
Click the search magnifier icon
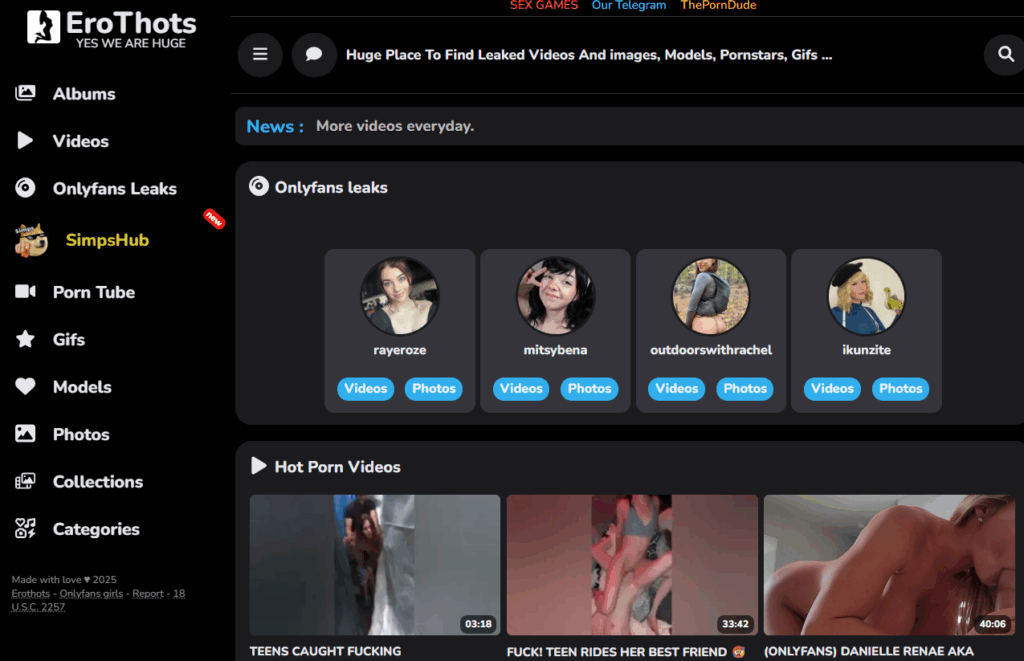click(x=1006, y=54)
